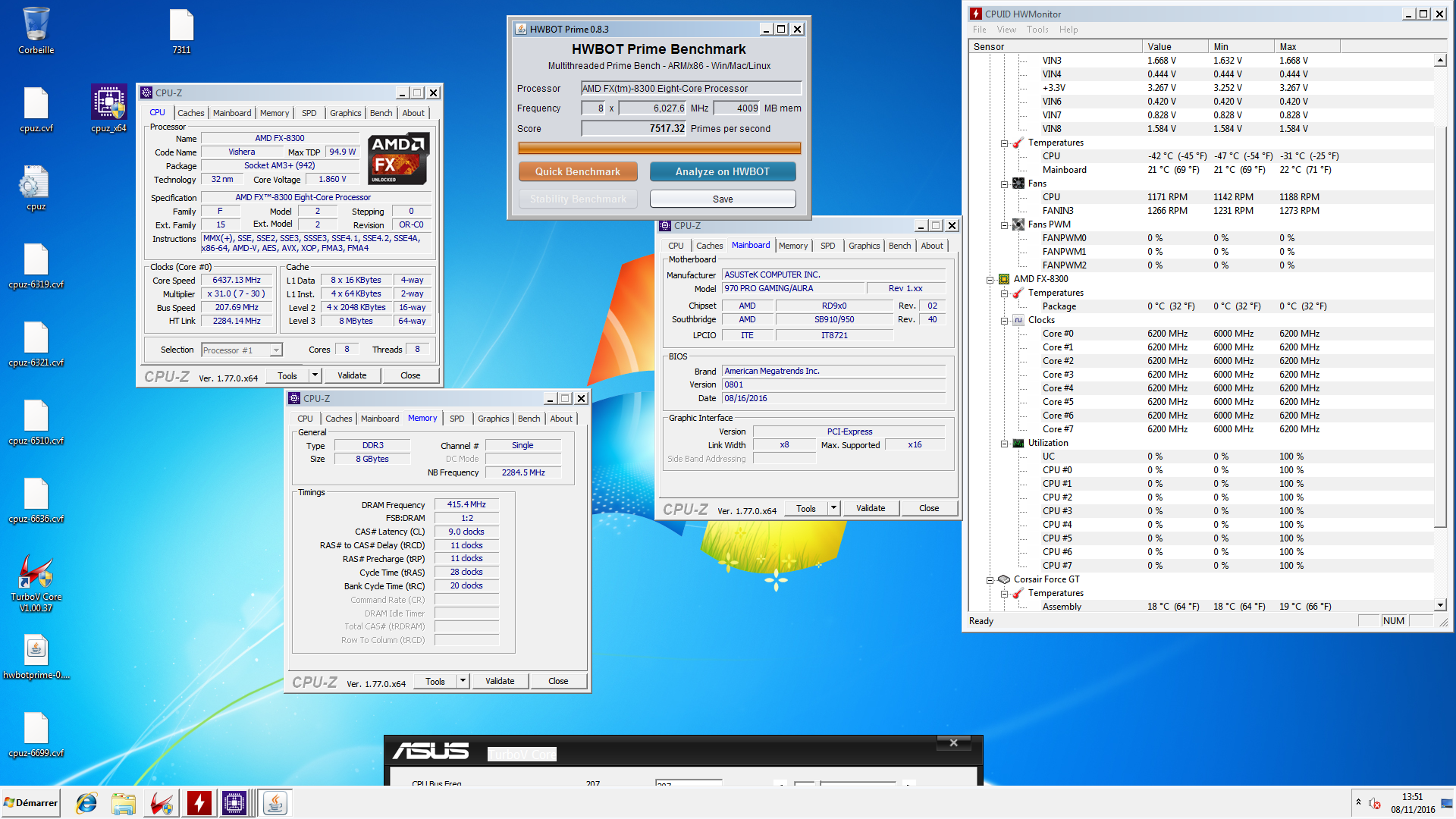
Task: Collapse the Temperatures node above CPU -42 °C
Action: tap(1004, 143)
